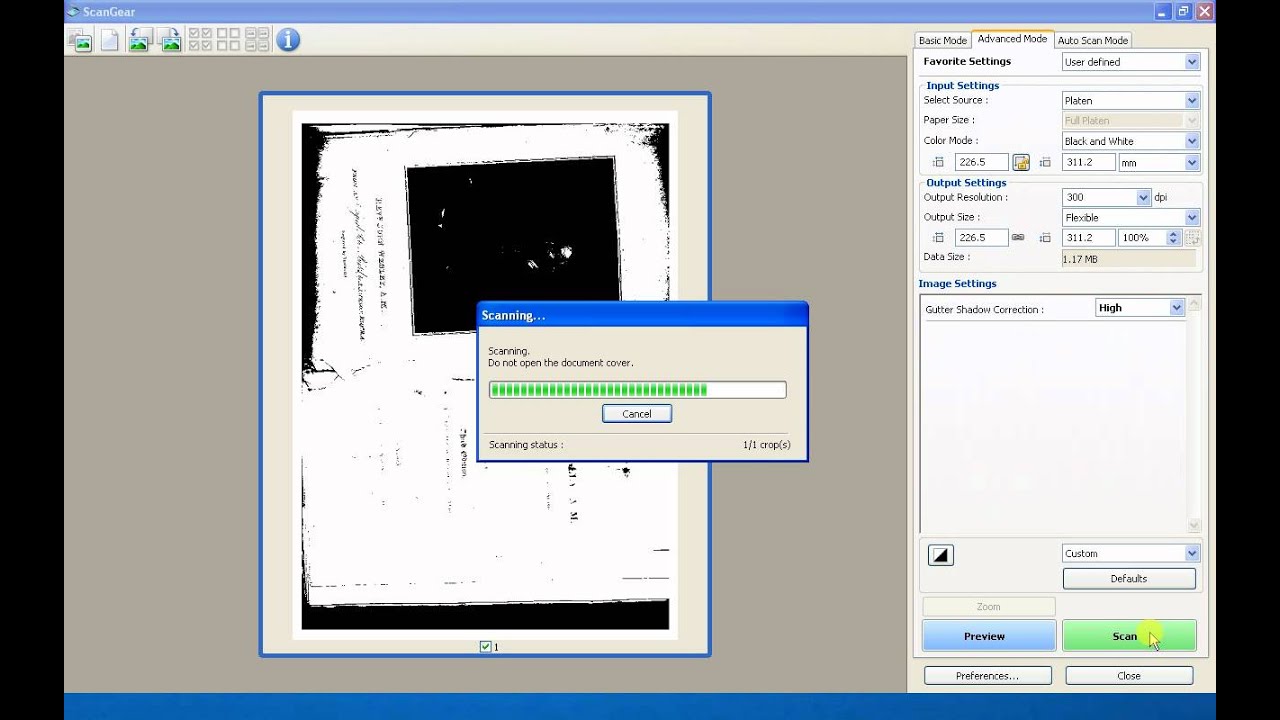This screenshot has width=1280, height=720.
Task: Click the black and white threshold icon
Action: [x=941, y=555]
